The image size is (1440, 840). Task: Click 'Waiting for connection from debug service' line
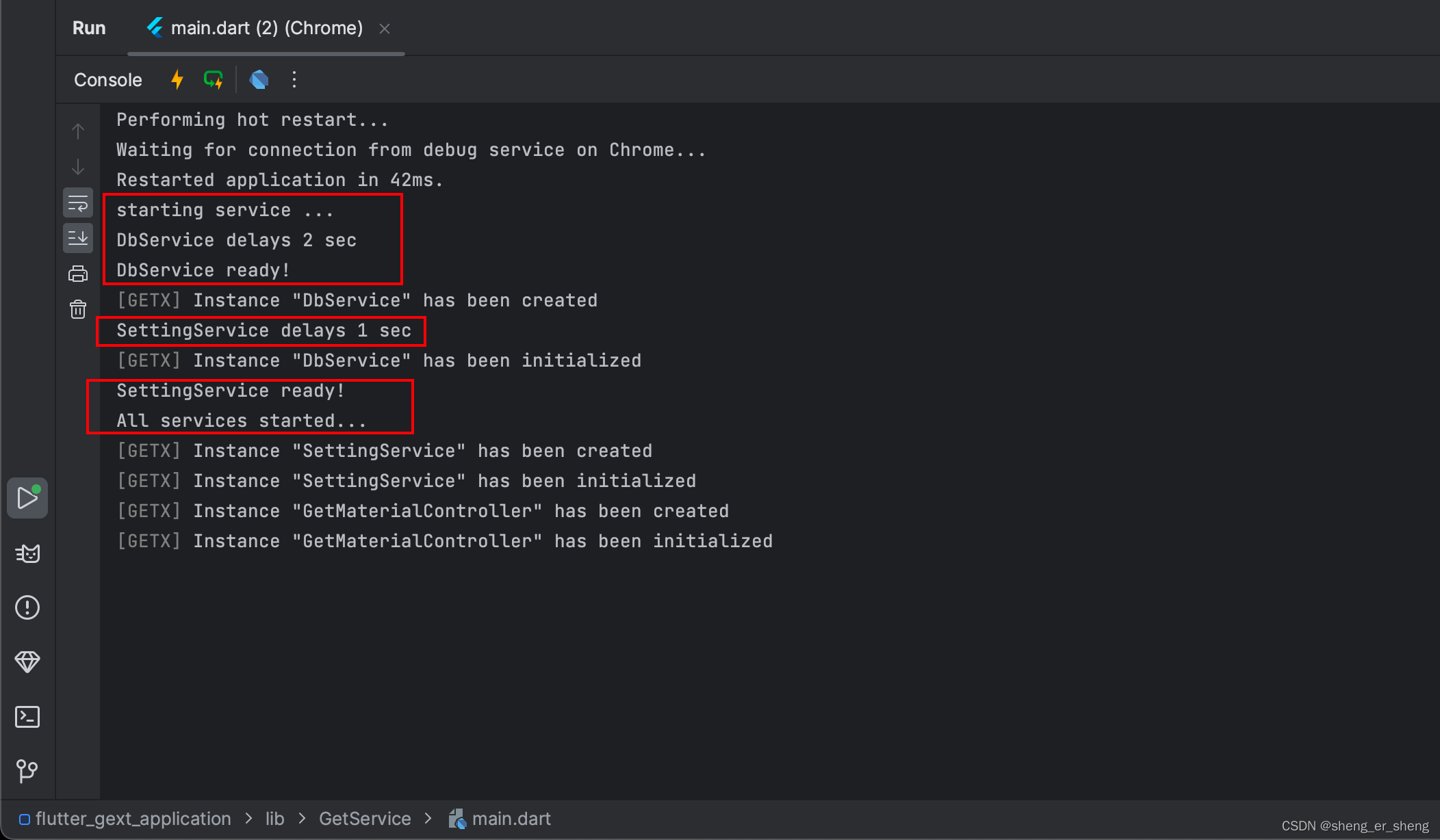(411, 150)
